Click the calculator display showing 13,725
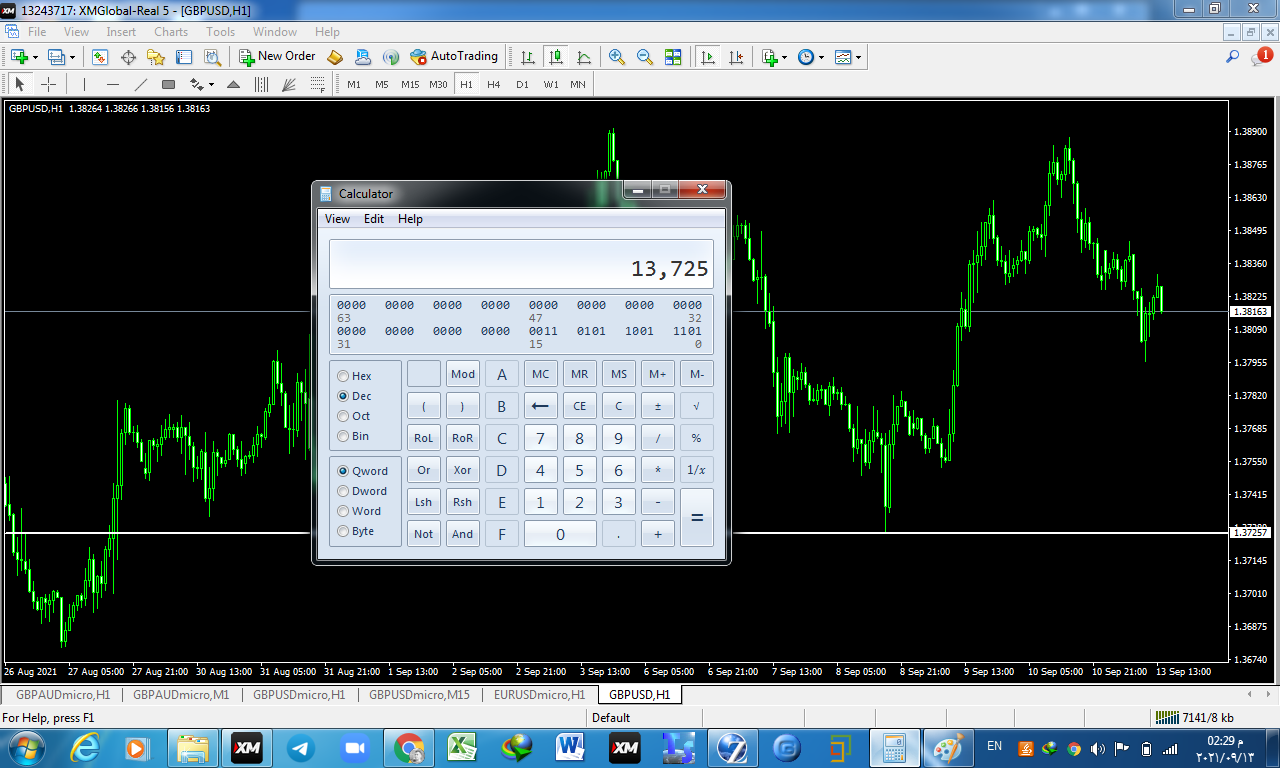This screenshot has width=1280, height=768. click(x=521, y=265)
